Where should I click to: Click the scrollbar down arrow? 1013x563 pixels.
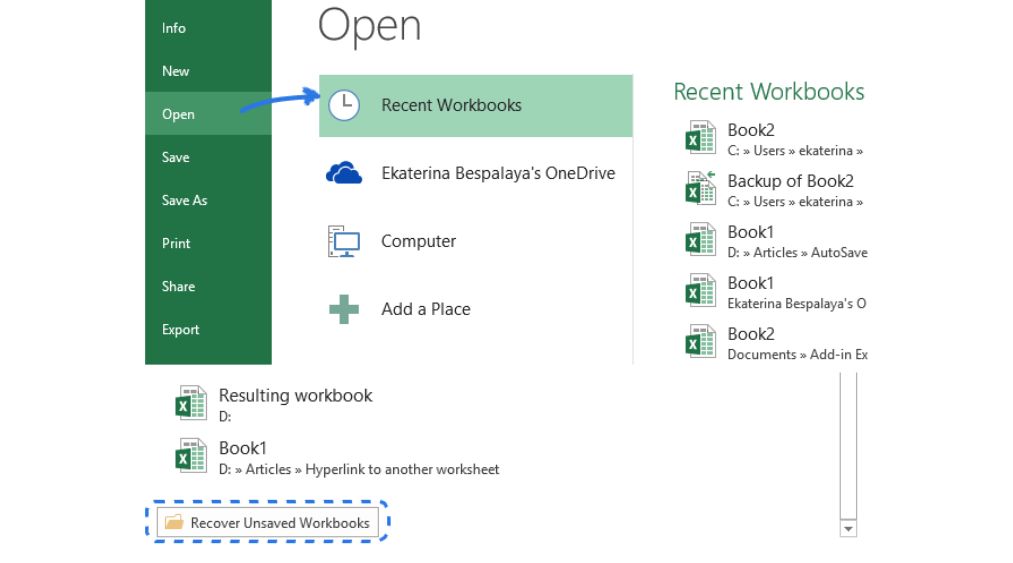point(848,529)
